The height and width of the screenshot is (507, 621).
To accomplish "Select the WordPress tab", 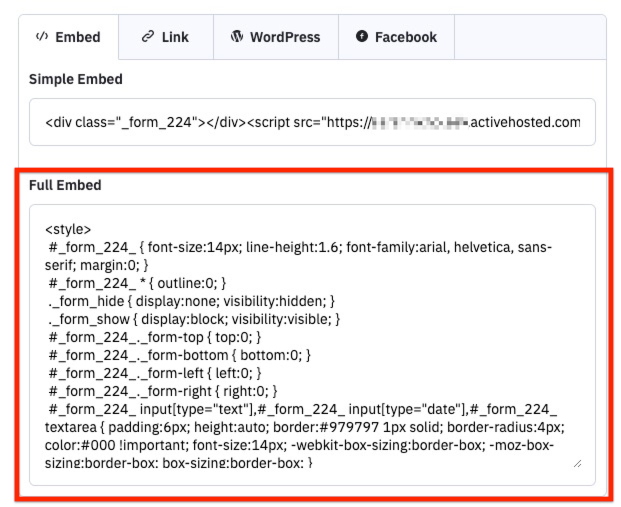I will point(275,37).
